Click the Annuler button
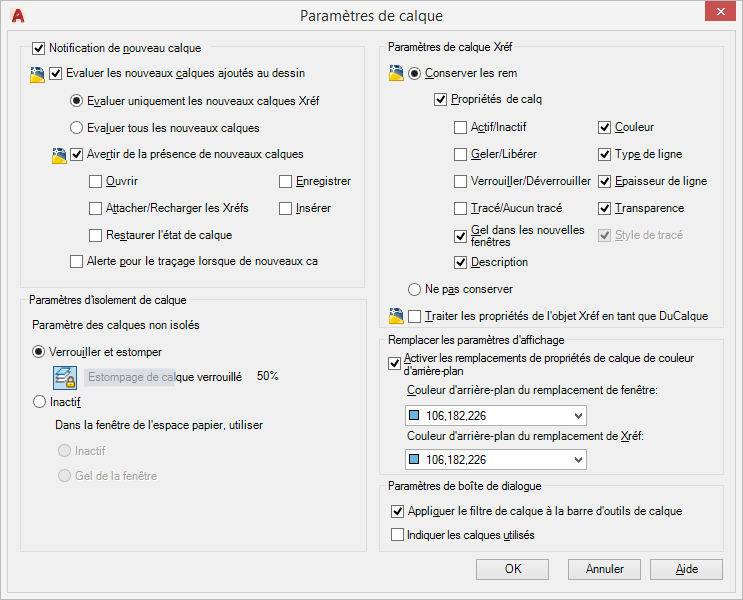This screenshot has height=600, width=743. click(x=604, y=569)
